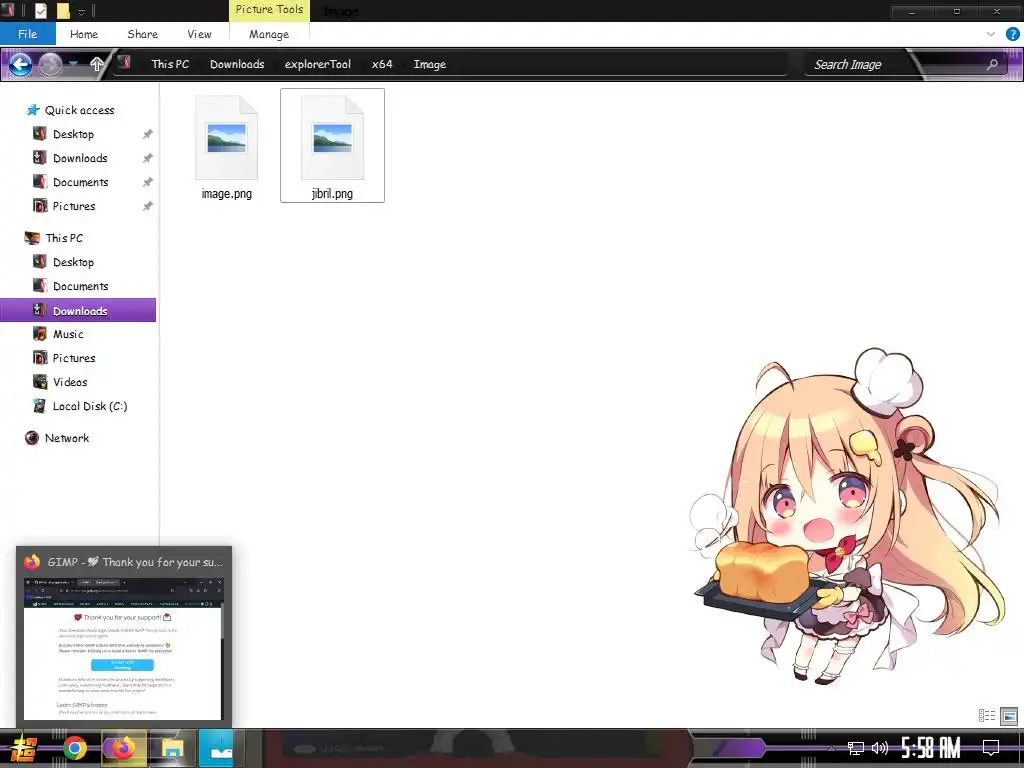Screen dimensions: 1024x768
Task: Click the pin icon beside Quick access Documents
Action: [148, 182]
